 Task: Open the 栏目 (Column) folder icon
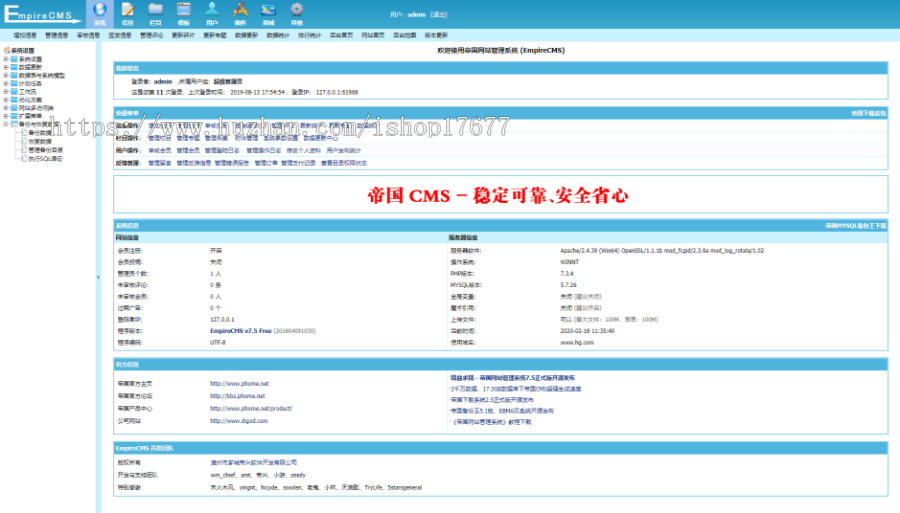[x=156, y=10]
